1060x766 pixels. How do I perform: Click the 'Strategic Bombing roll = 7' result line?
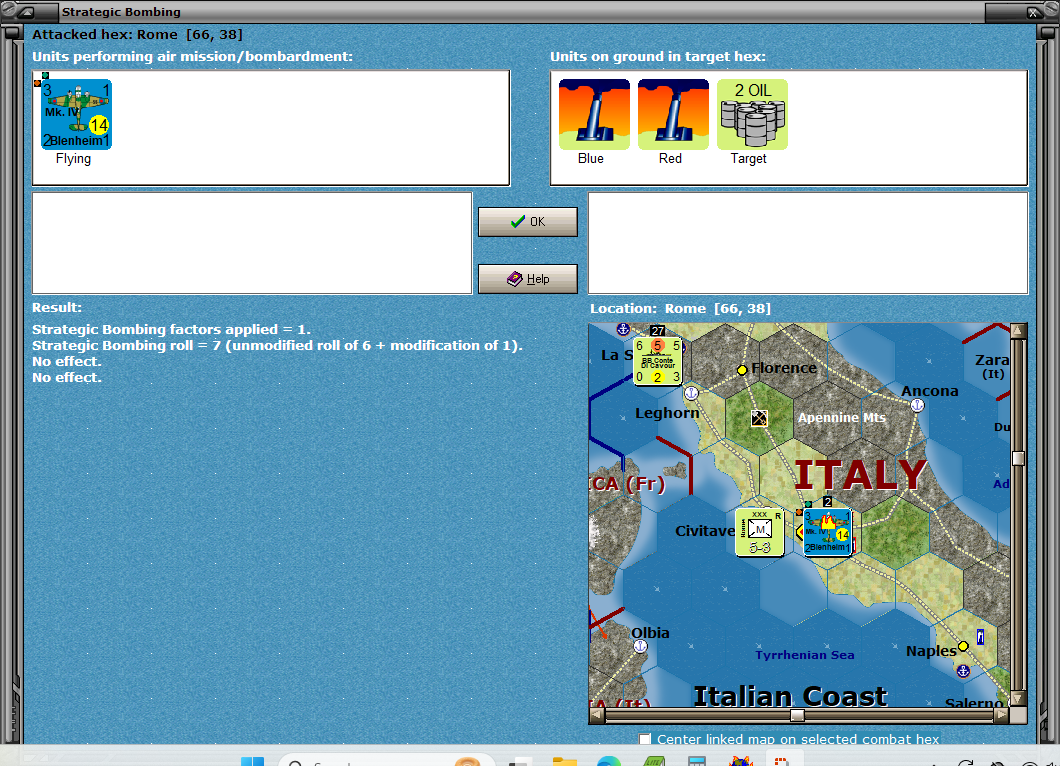[277, 345]
